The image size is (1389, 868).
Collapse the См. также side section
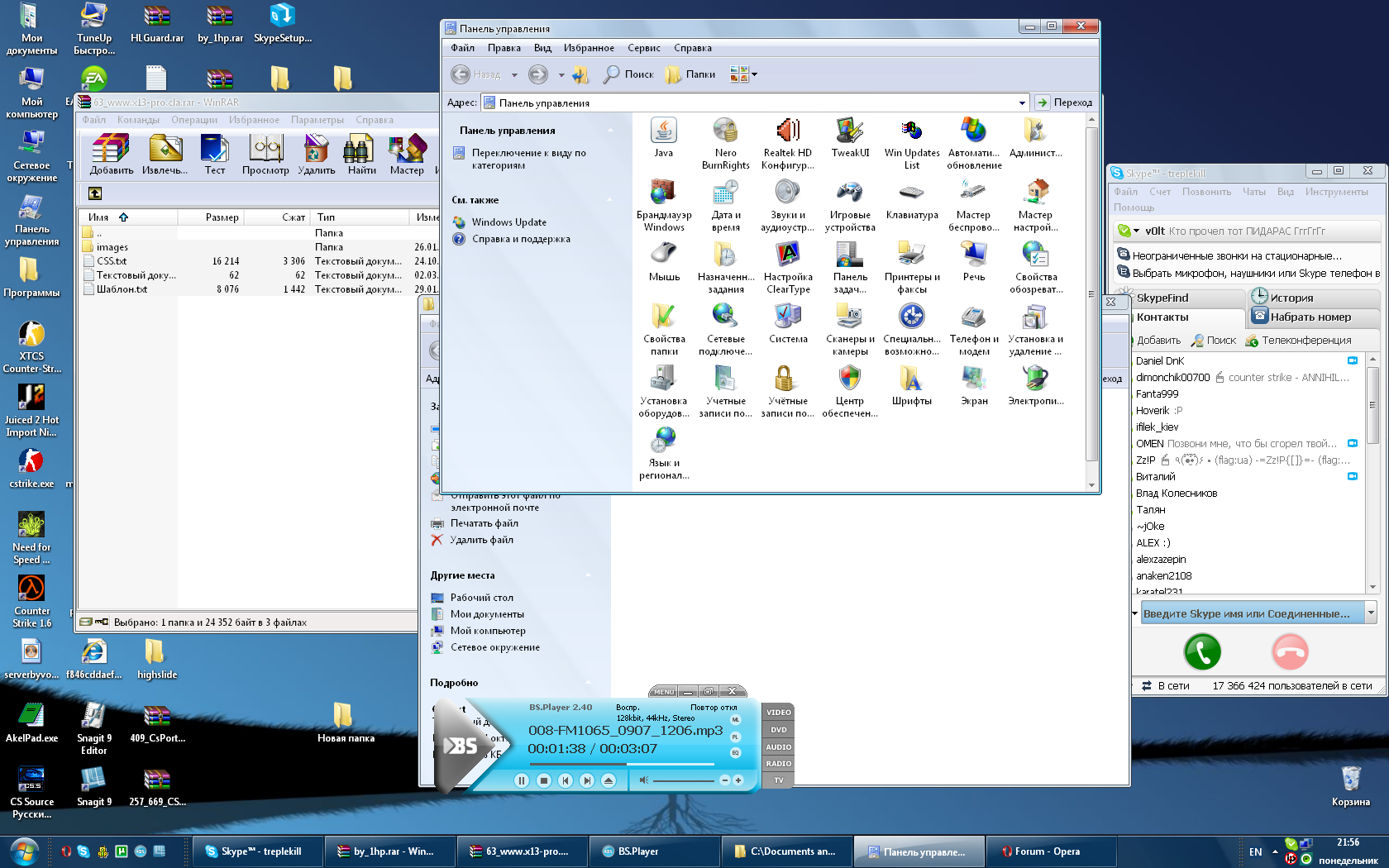(x=611, y=200)
